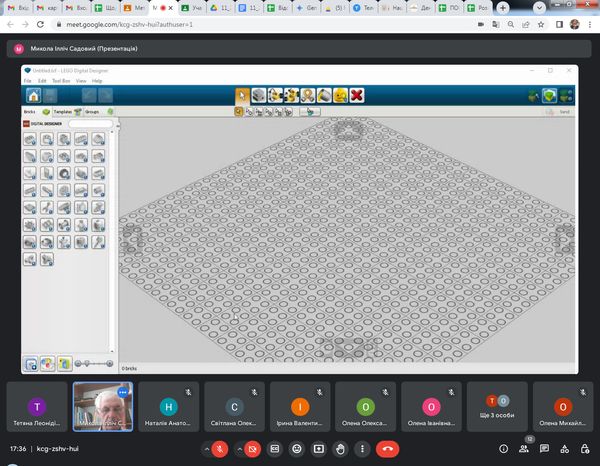Click the Home icon in LEGO Digital Designer
Viewport: 600px width, 466px height.
pyautogui.click(x=33, y=96)
